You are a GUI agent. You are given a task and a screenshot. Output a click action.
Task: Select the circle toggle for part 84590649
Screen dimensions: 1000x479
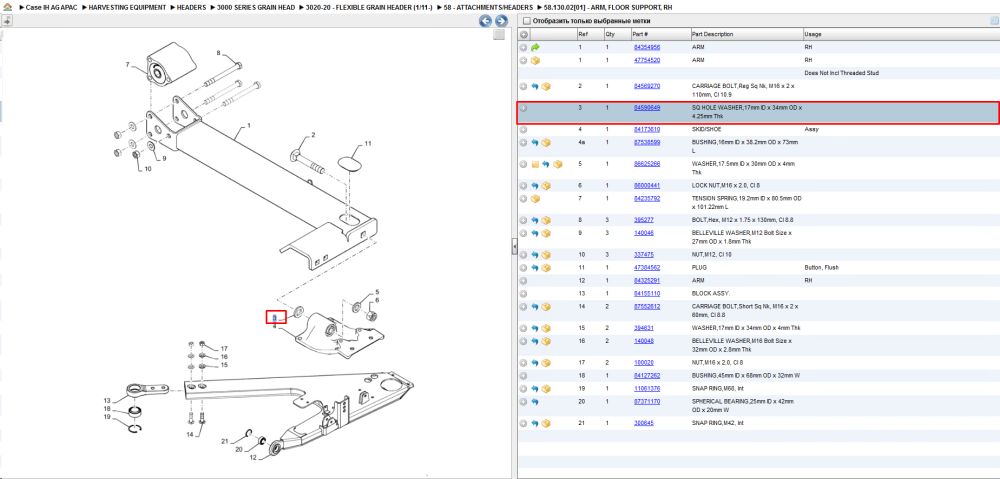pyautogui.click(x=524, y=108)
